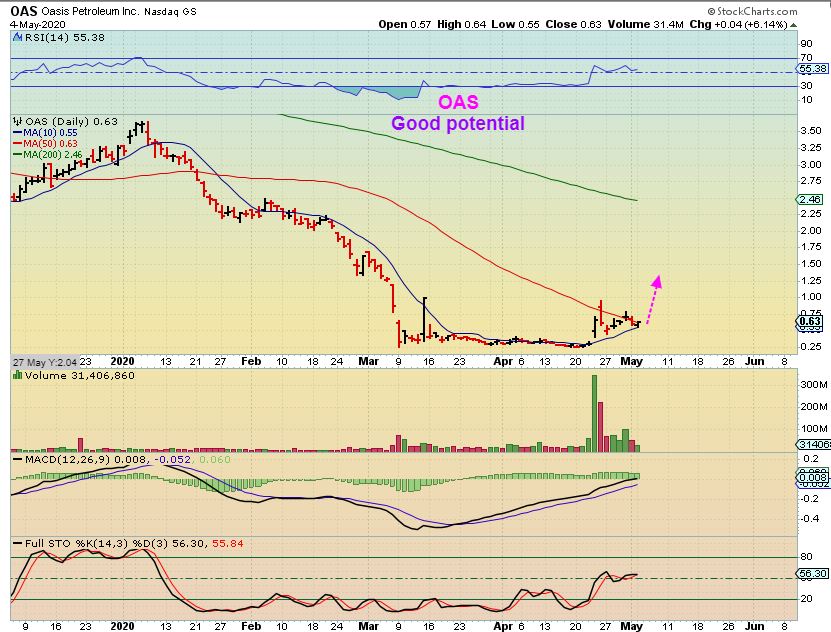Image resolution: width=831 pixels, height=632 pixels.
Task: Click the Good potential annotation text
Action: click(458, 123)
